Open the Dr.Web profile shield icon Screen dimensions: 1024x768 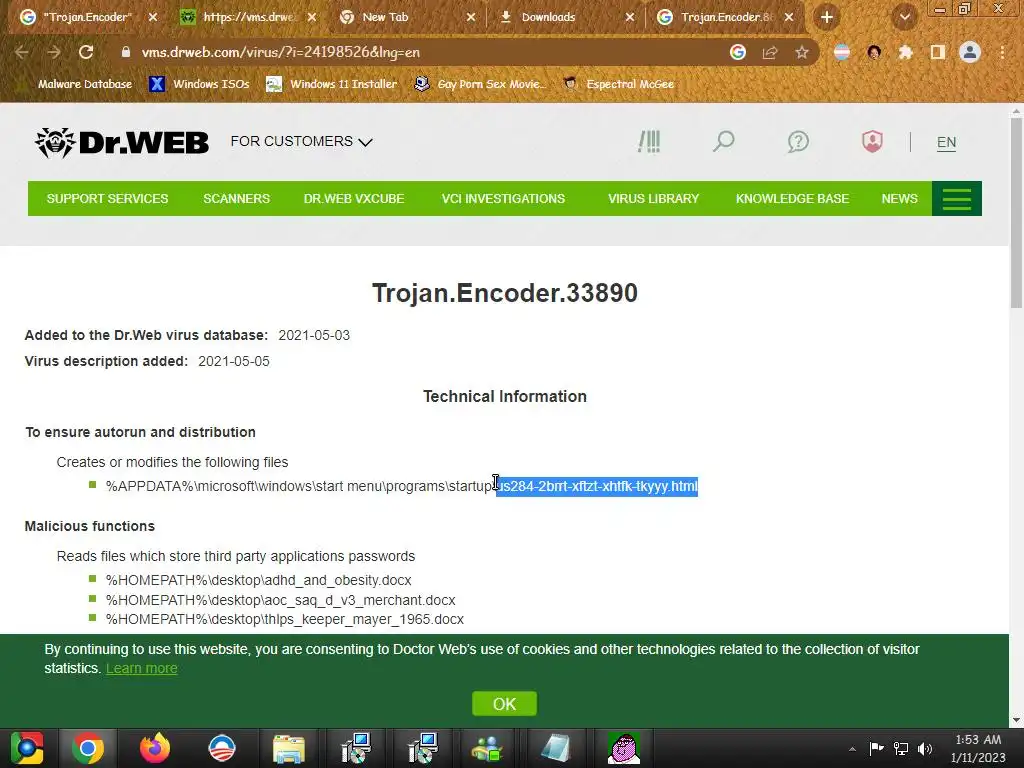point(872,141)
